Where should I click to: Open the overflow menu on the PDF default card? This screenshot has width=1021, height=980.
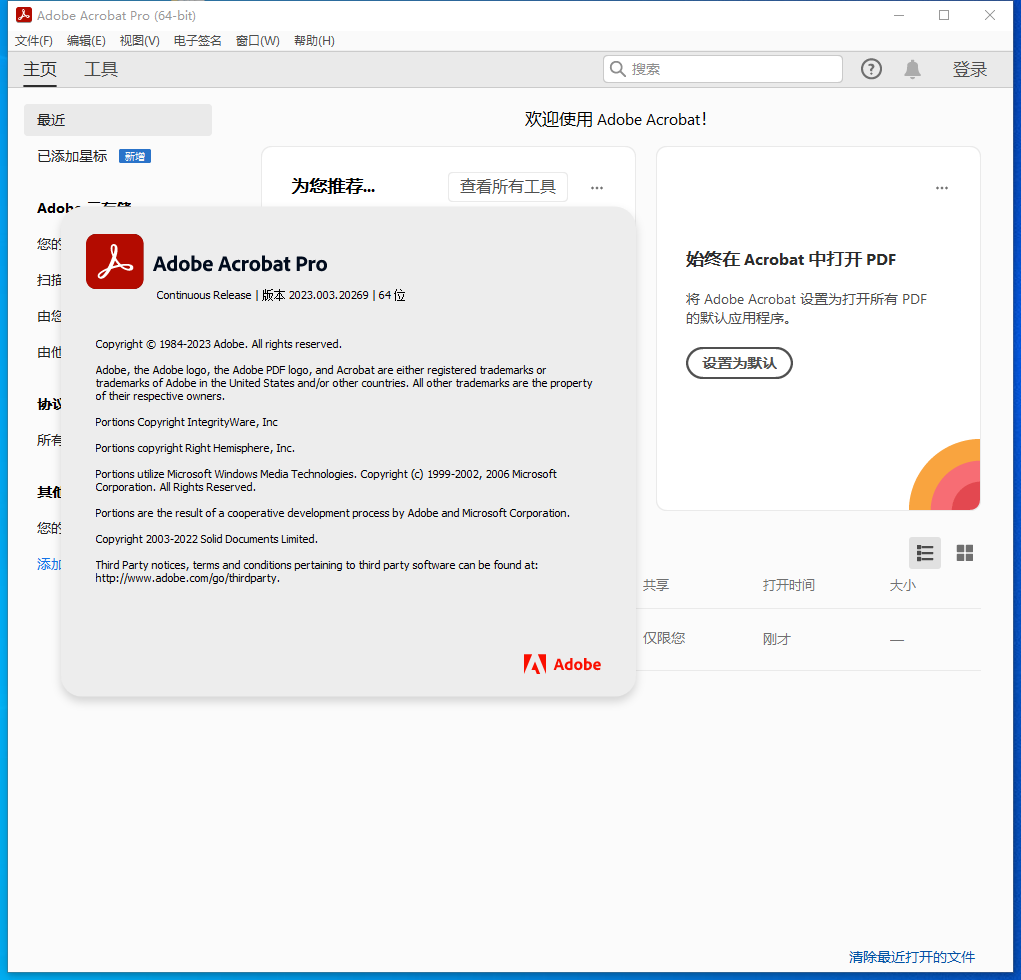pos(941,187)
